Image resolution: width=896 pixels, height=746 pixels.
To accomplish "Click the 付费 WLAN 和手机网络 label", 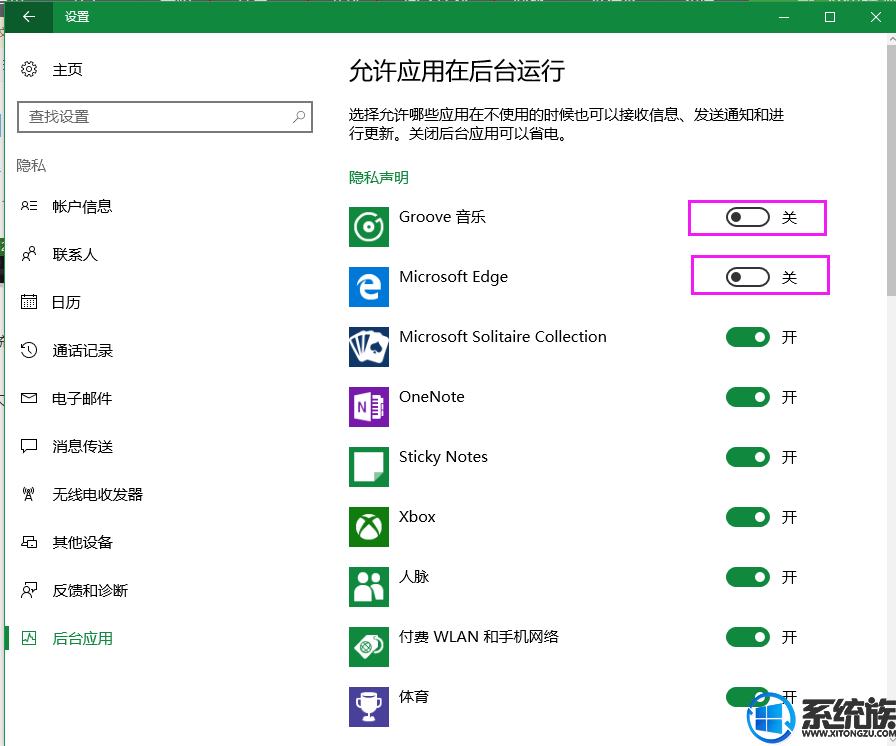I will point(479,637).
